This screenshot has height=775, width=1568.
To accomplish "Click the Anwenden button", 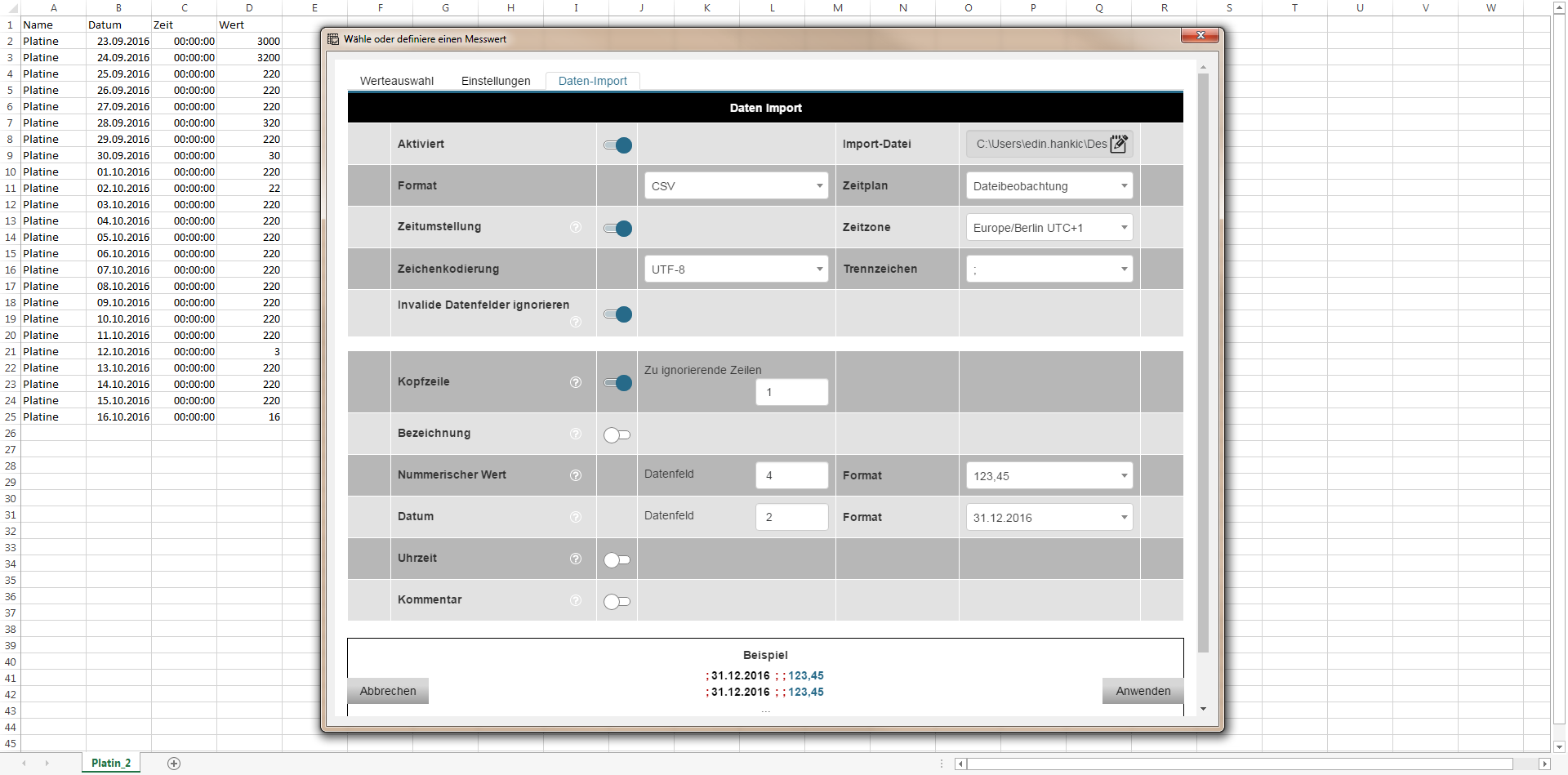I will pyautogui.click(x=1143, y=691).
